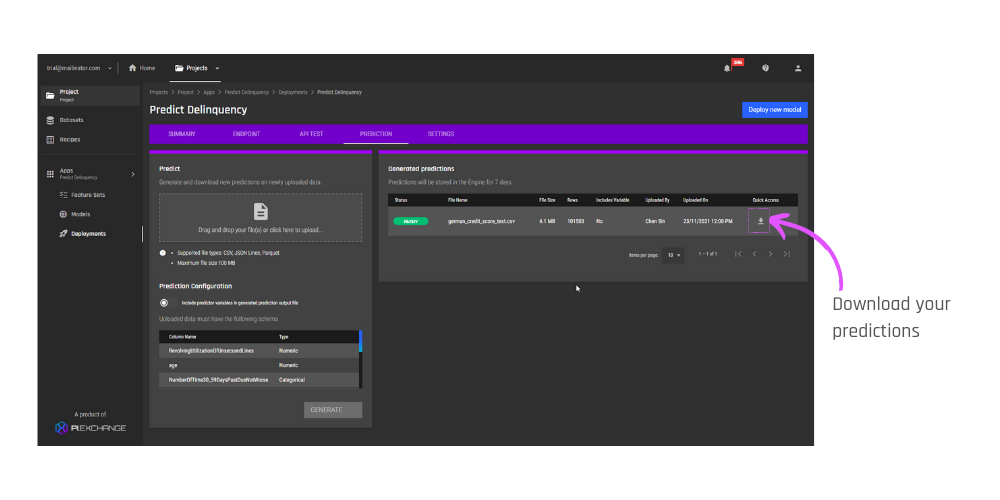Click the PI.EXCHANGE logo
This screenshot has height=500, width=1000.
pos(91,427)
